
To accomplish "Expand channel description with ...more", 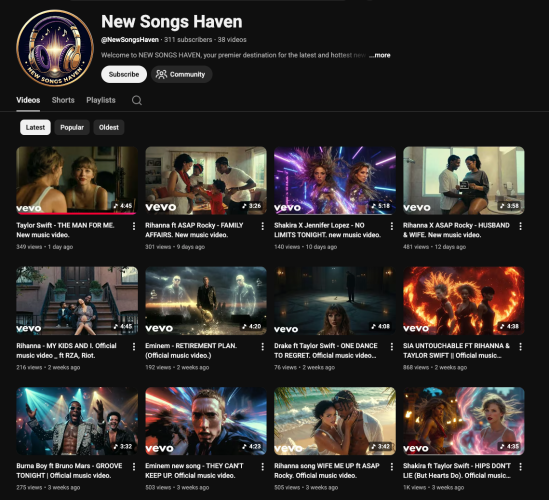I will 380,55.
